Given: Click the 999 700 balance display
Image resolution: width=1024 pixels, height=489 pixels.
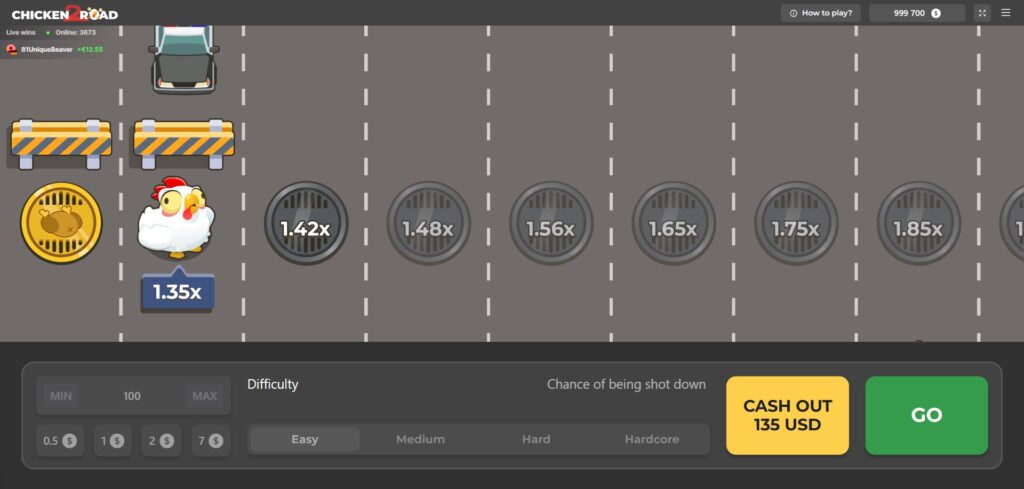Looking at the screenshot, I should 917,13.
